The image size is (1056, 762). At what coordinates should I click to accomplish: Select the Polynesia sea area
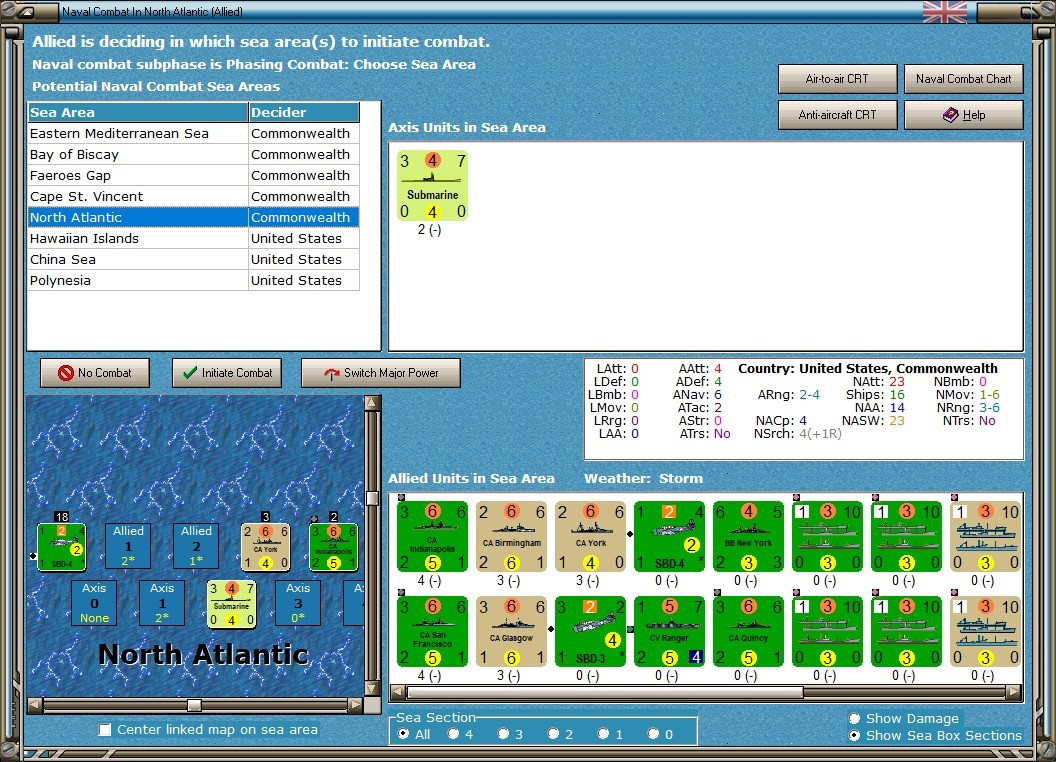193,280
